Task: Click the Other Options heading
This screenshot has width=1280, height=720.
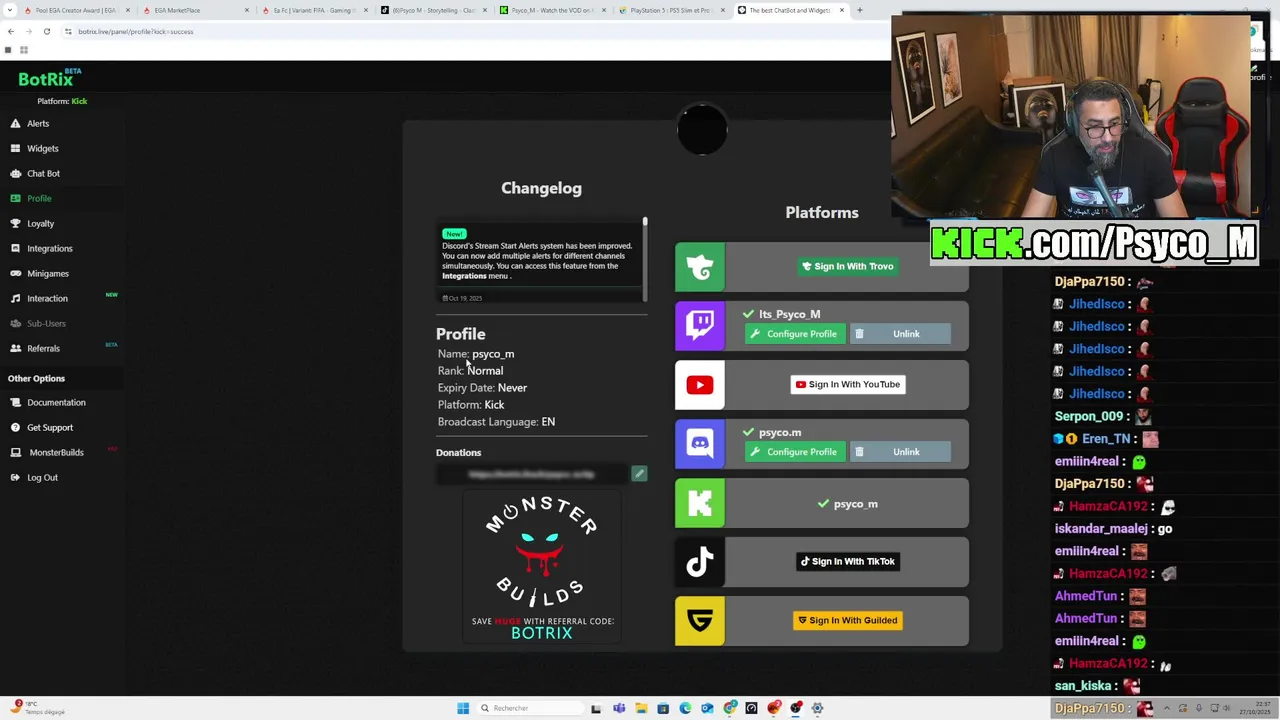Action: tap(36, 378)
